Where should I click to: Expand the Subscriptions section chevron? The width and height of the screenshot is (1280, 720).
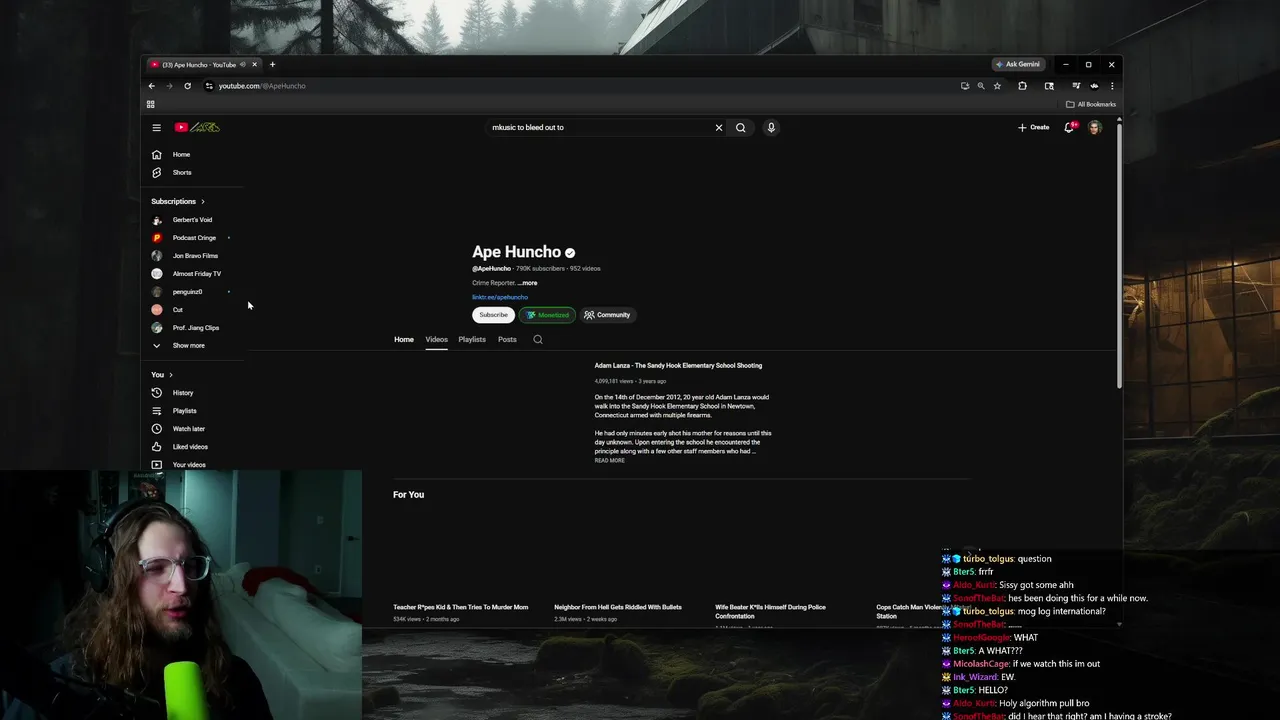(x=203, y=202)
